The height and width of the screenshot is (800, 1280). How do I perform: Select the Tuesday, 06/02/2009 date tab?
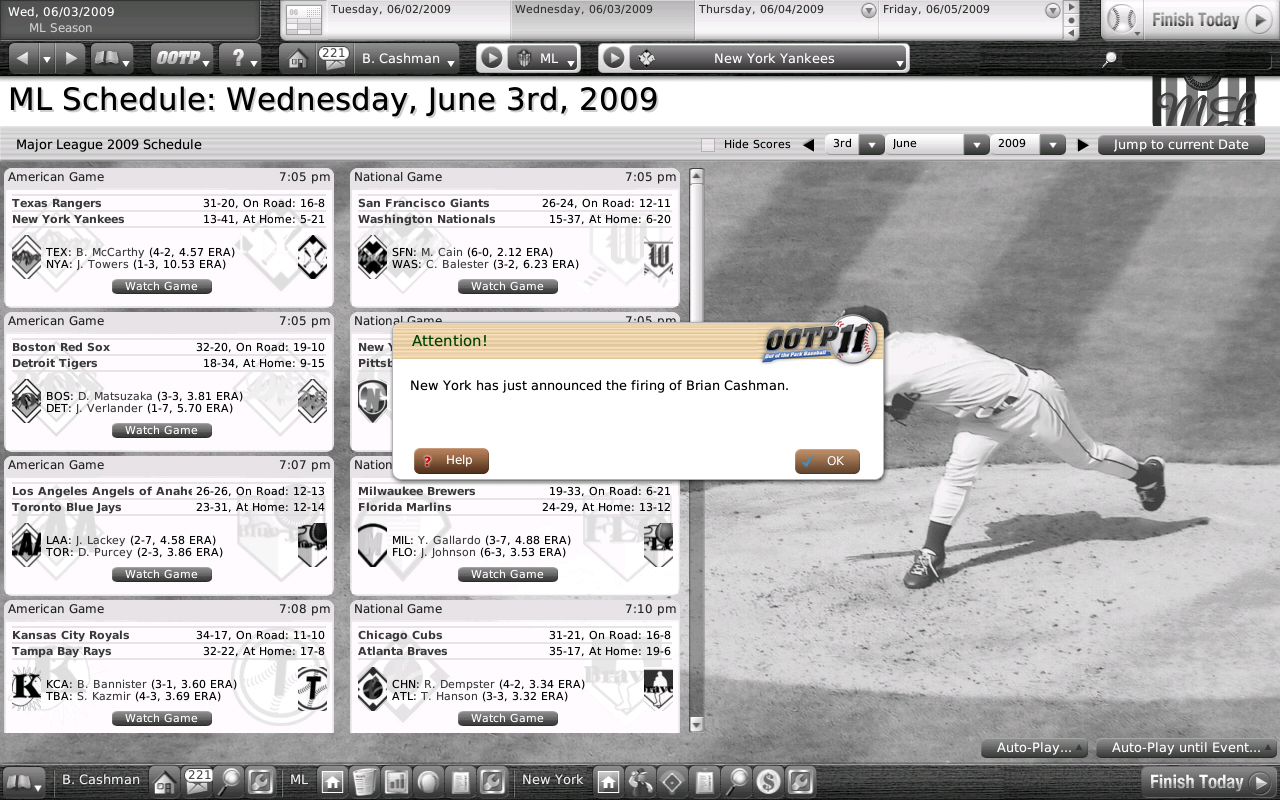click(x=419, y=20)
